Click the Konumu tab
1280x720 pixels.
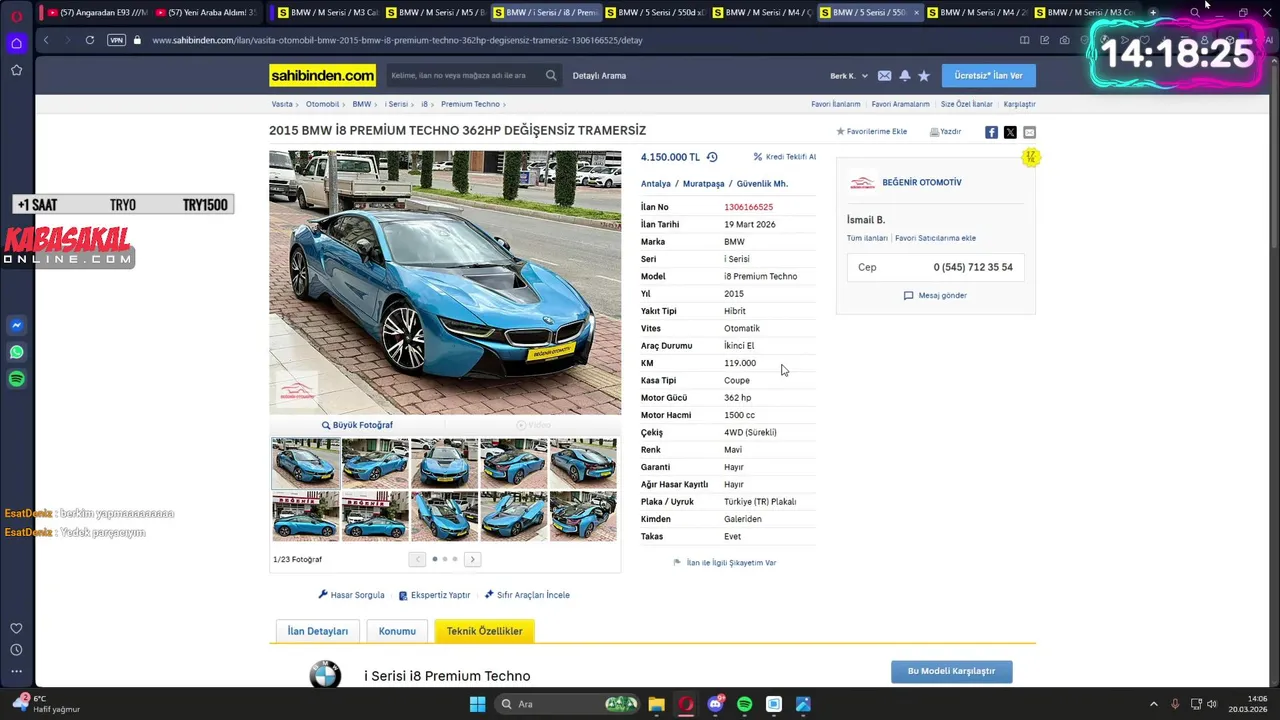(397, 631)
